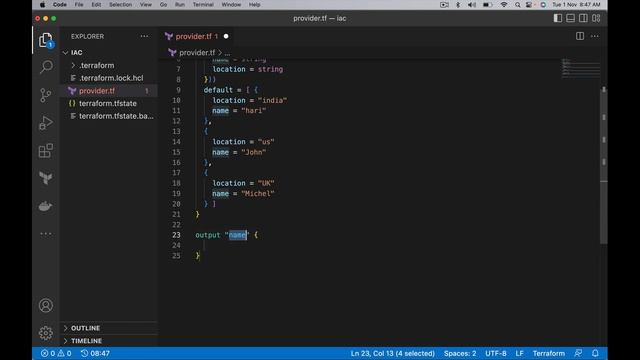Image resolution: width=640 pixels, height=360 pixels.
Task: Open the Source Control view
Action: click(46, 95)
